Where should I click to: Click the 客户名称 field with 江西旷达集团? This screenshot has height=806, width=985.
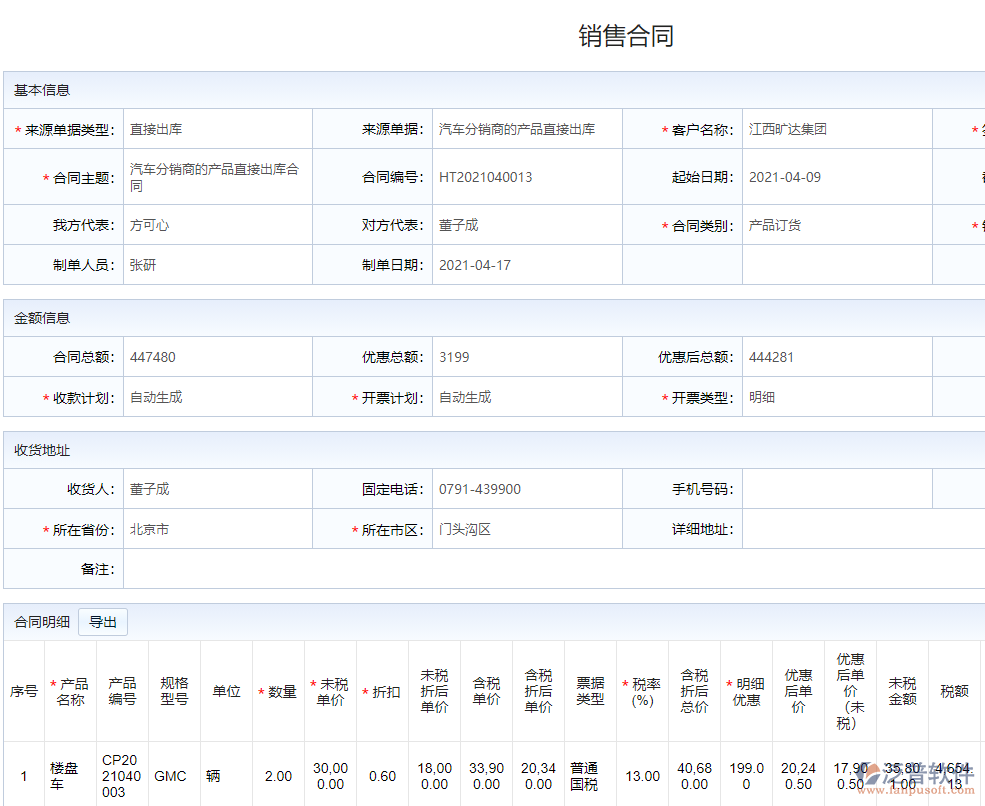836,129
